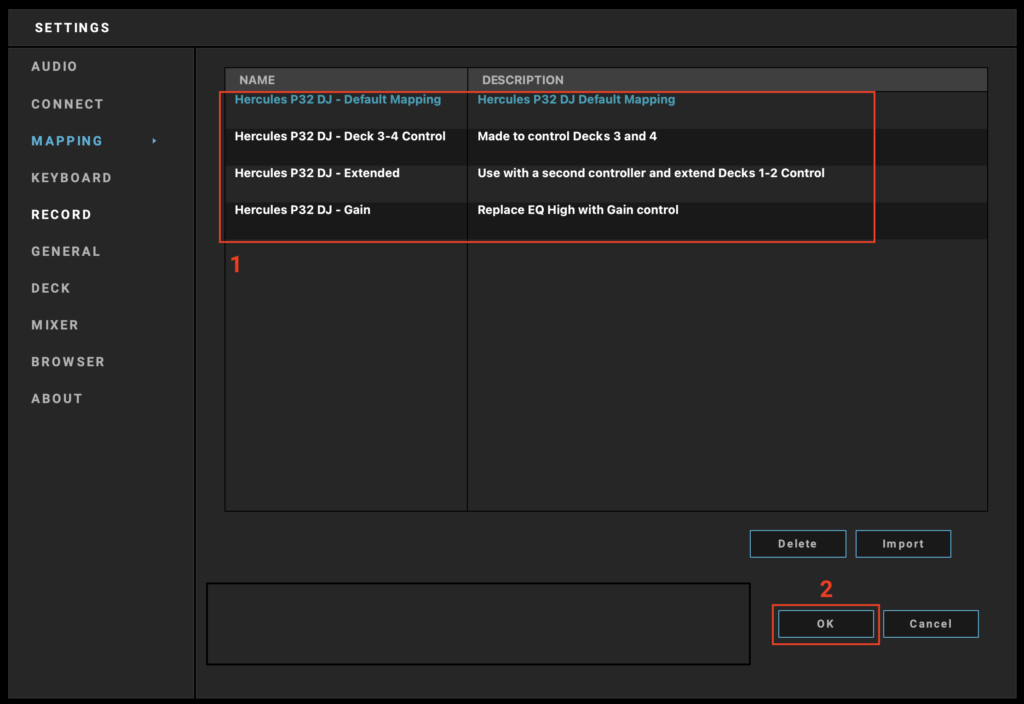Viewport: 1024px width, 704px height.
Task: Go to the CONNECT settings page
Action: (x=67, y=104)
